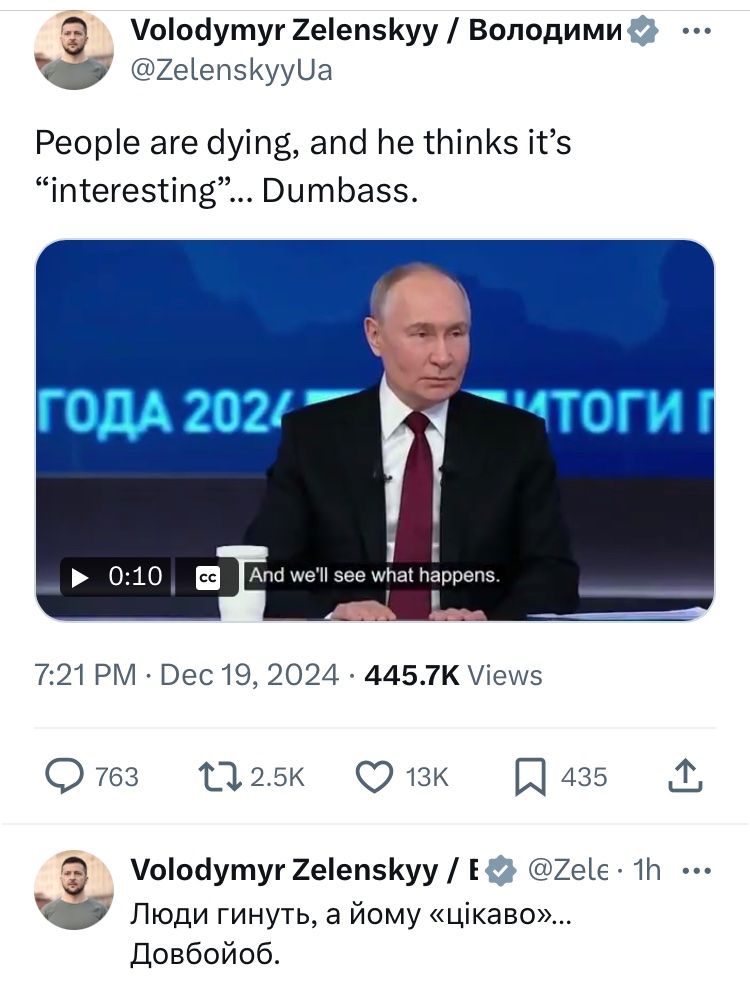Open the Ukrainian reply tweet text
The height and width of the screenshot is (982, 750).
pyautogui.click(x=351, y=934)
